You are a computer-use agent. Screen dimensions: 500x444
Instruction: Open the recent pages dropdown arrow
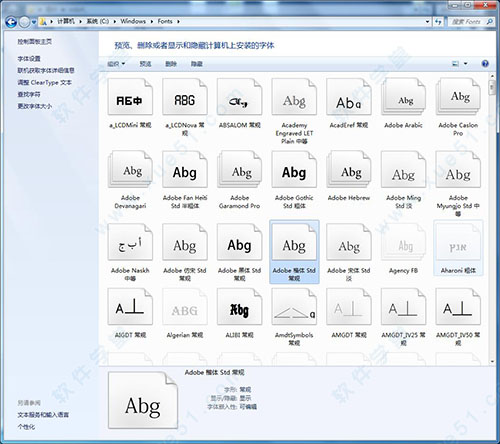pos(34,22)
